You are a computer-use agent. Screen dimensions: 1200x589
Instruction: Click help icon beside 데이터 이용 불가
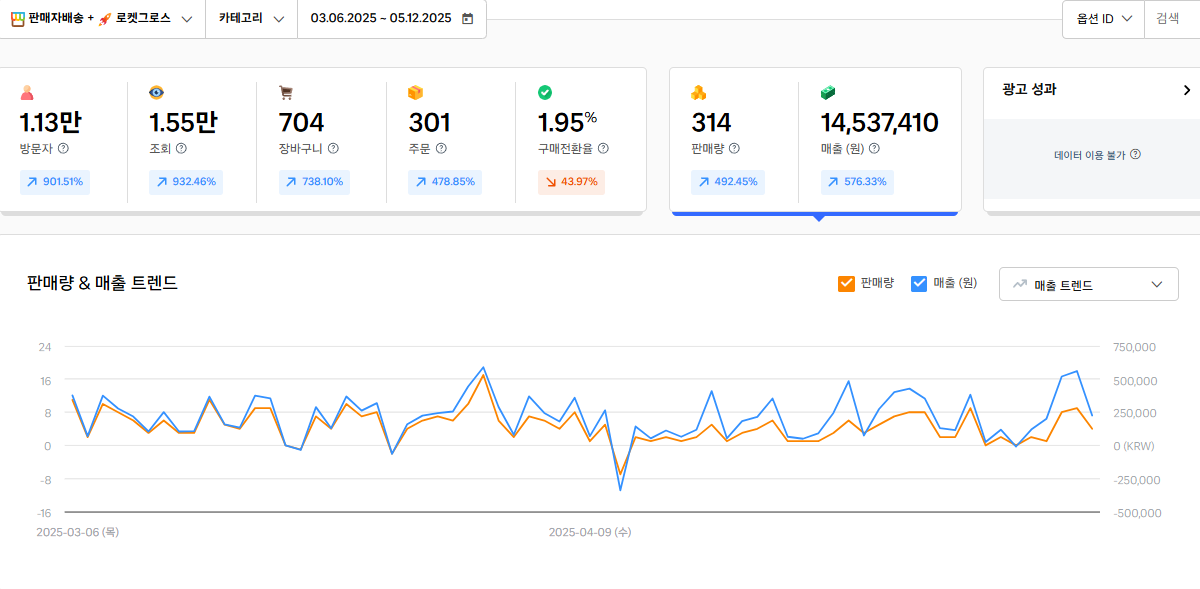[x=1135, y=155]
